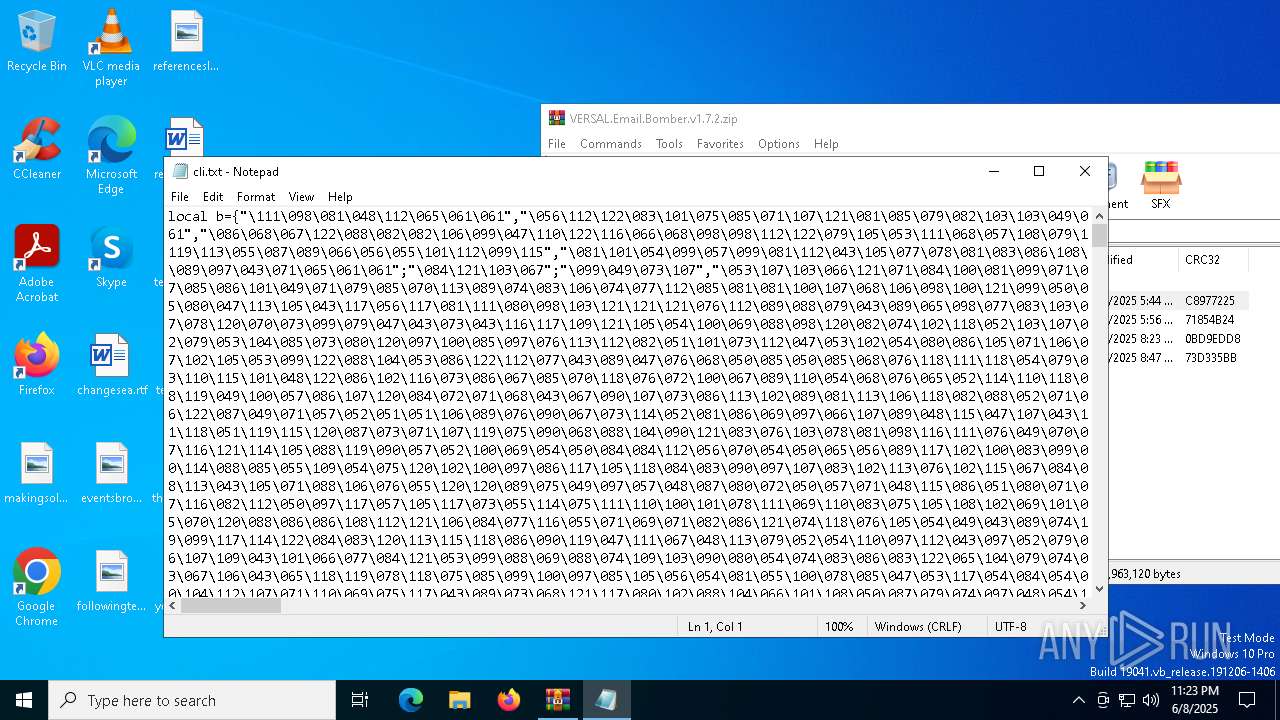The image size is (1280, 720).
Task: Show hidden system tray icons
Action: tap(1078, 700)
